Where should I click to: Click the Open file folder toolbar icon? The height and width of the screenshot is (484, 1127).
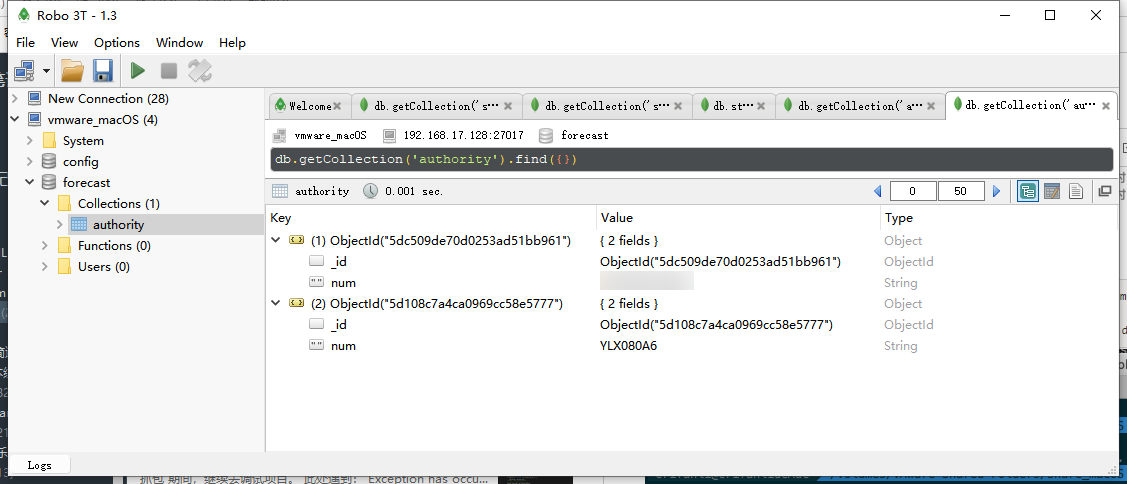pos(72,70)
